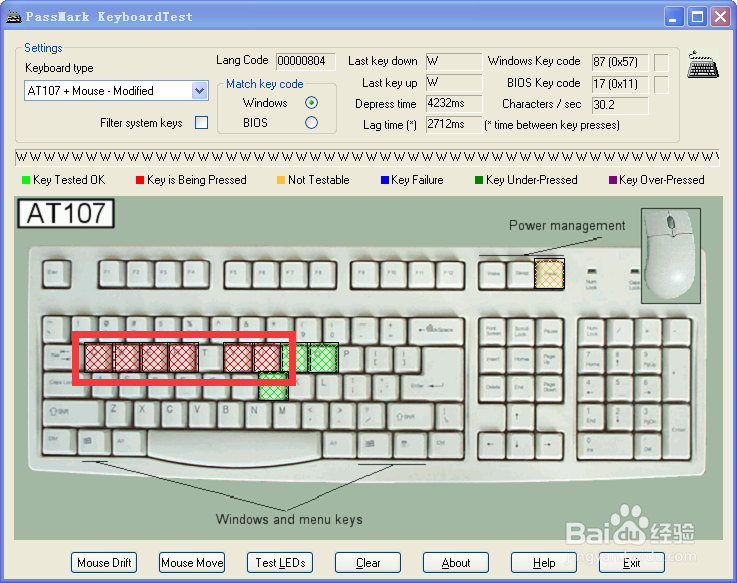The height and width of the screenshot is (583, 737).
Task: Select the BIOS match key code radio
Action: pyautogui.click(x=311, y=123)
